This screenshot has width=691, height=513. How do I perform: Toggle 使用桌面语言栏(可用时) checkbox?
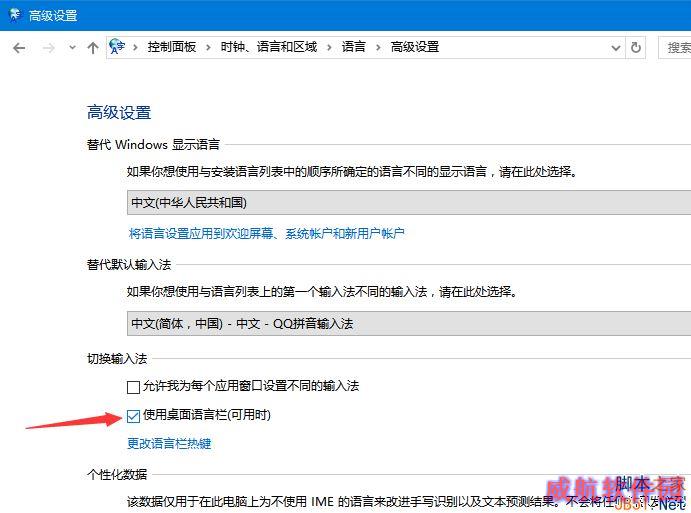click(133, 416)
